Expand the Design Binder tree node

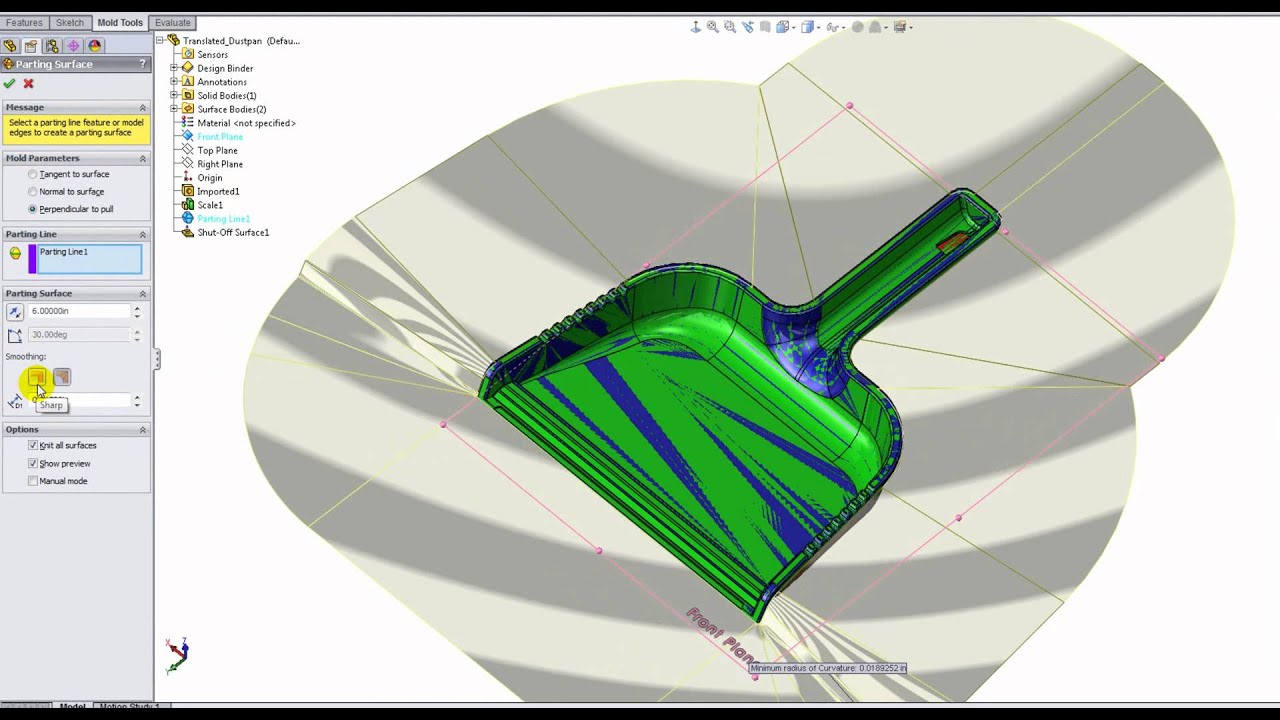tap(174, 68)
